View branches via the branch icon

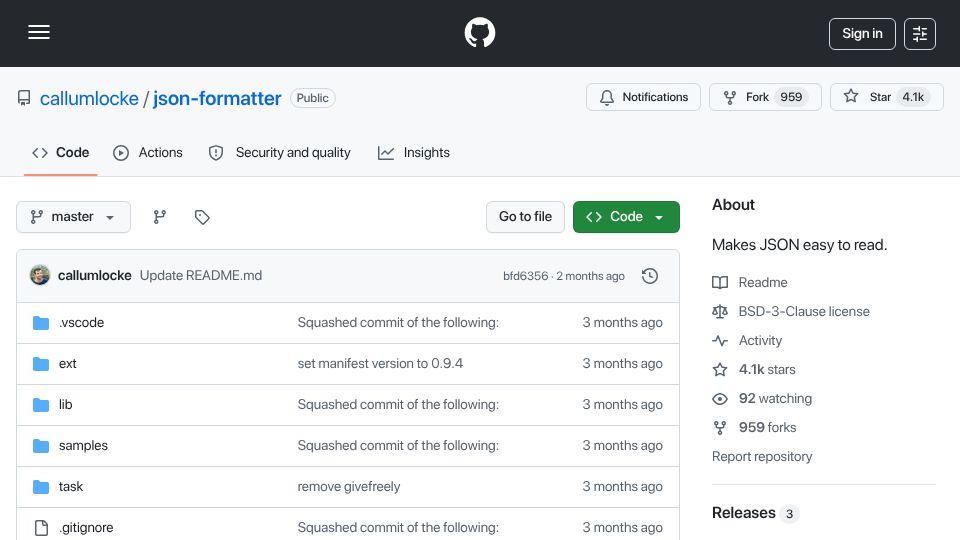click(160, 217)
